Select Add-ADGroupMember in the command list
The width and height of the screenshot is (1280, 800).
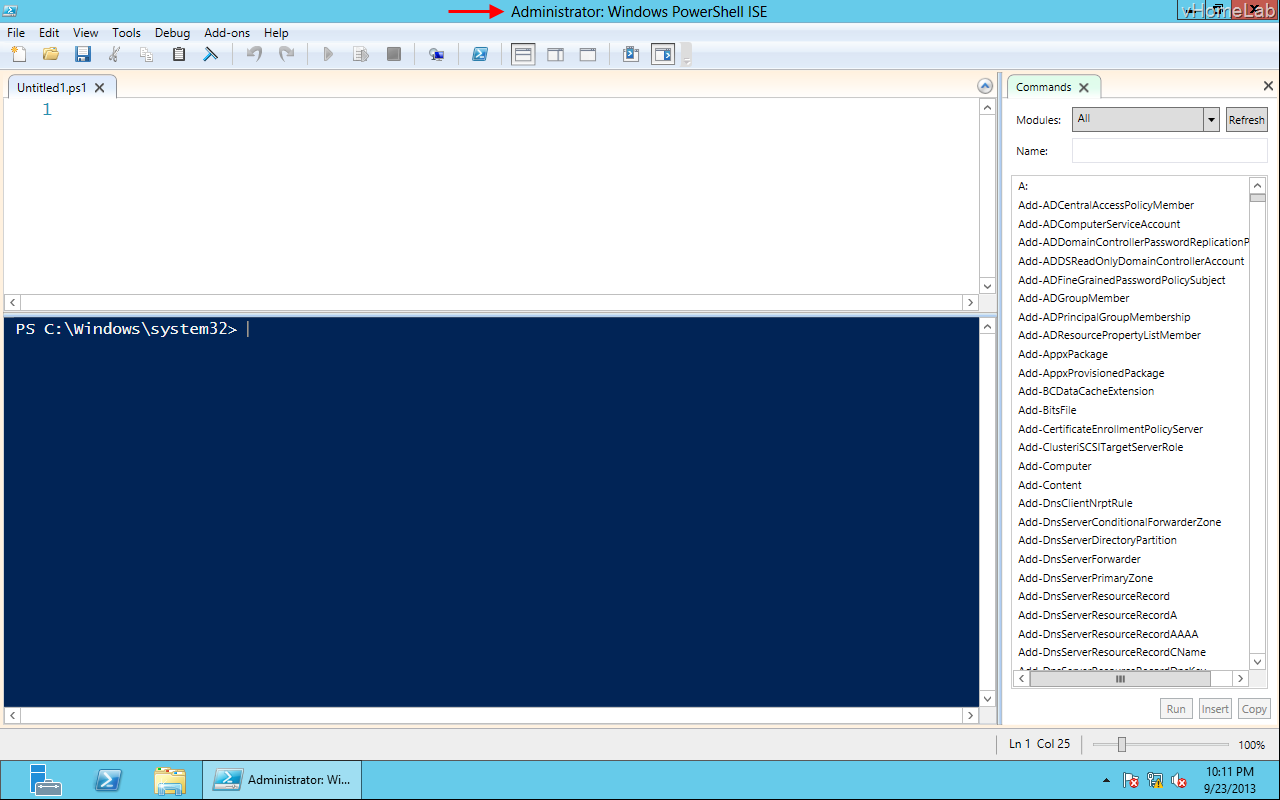pos(1074,298)
